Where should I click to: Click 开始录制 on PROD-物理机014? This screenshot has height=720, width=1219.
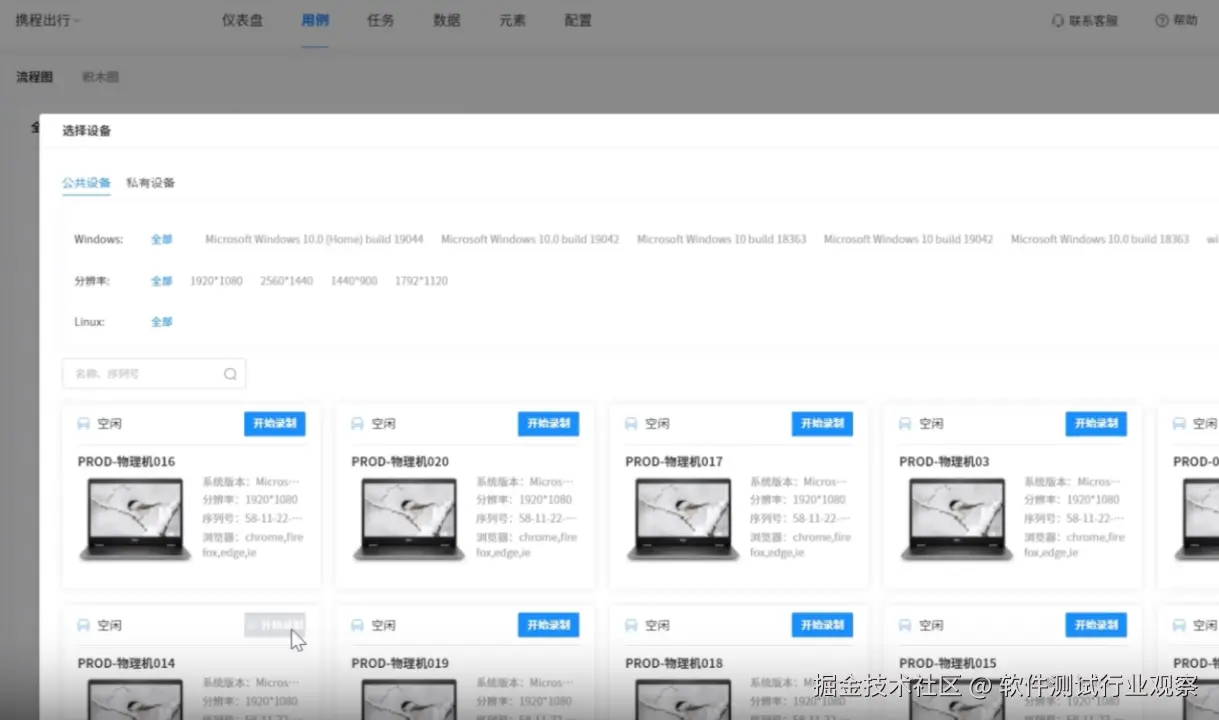coord(275,625)
